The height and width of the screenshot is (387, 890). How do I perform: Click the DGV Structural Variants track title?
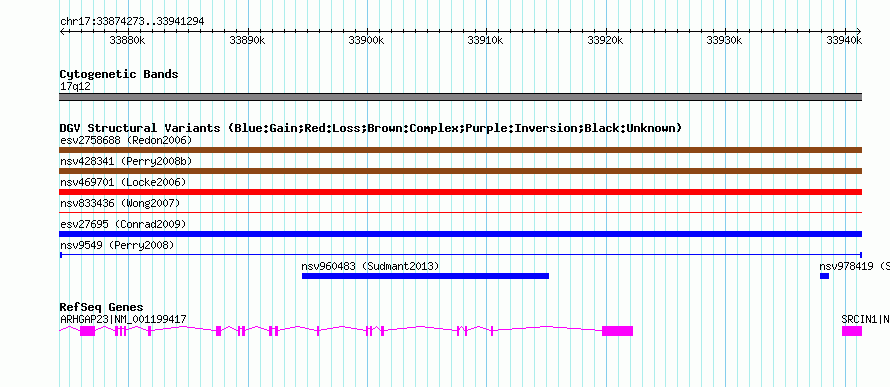371,128
